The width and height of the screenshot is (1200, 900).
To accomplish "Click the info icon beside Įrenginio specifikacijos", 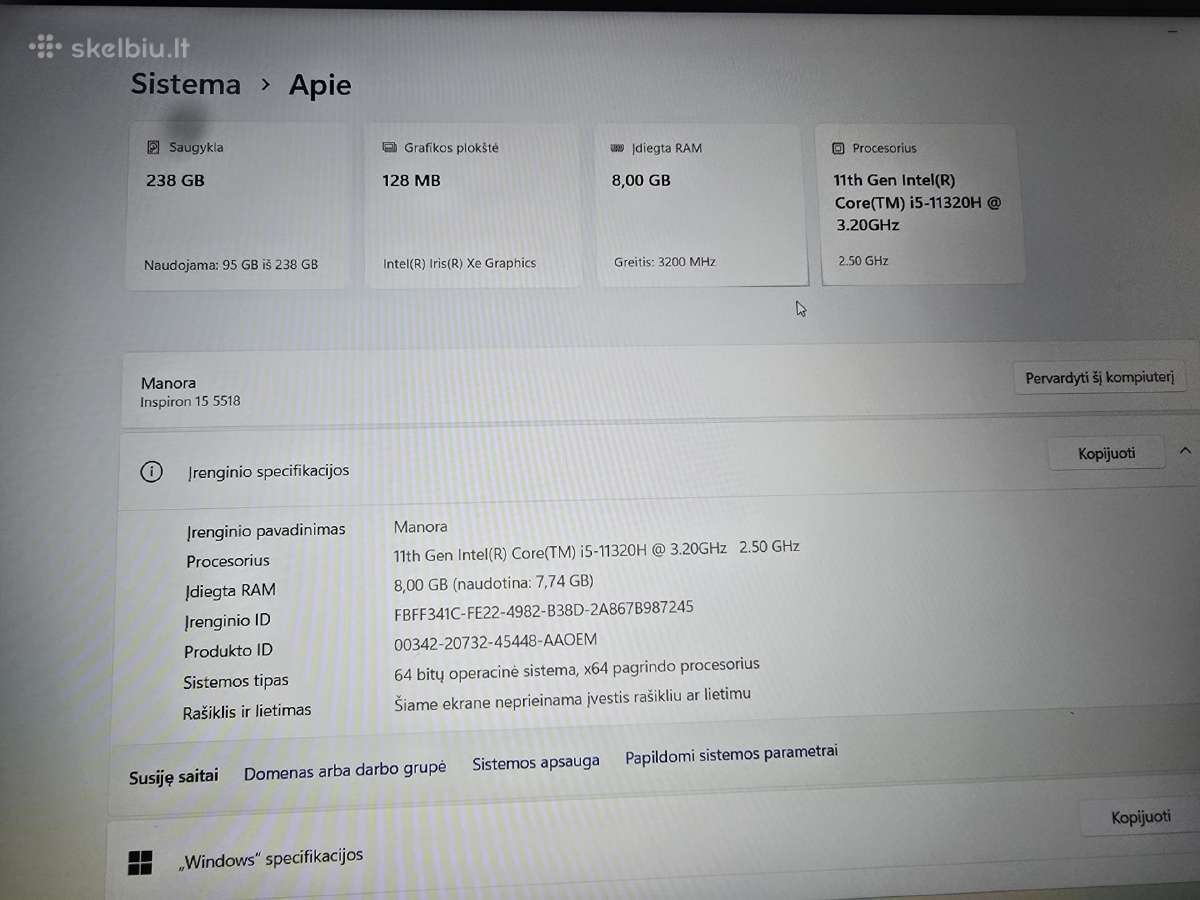I will [151, 471].
